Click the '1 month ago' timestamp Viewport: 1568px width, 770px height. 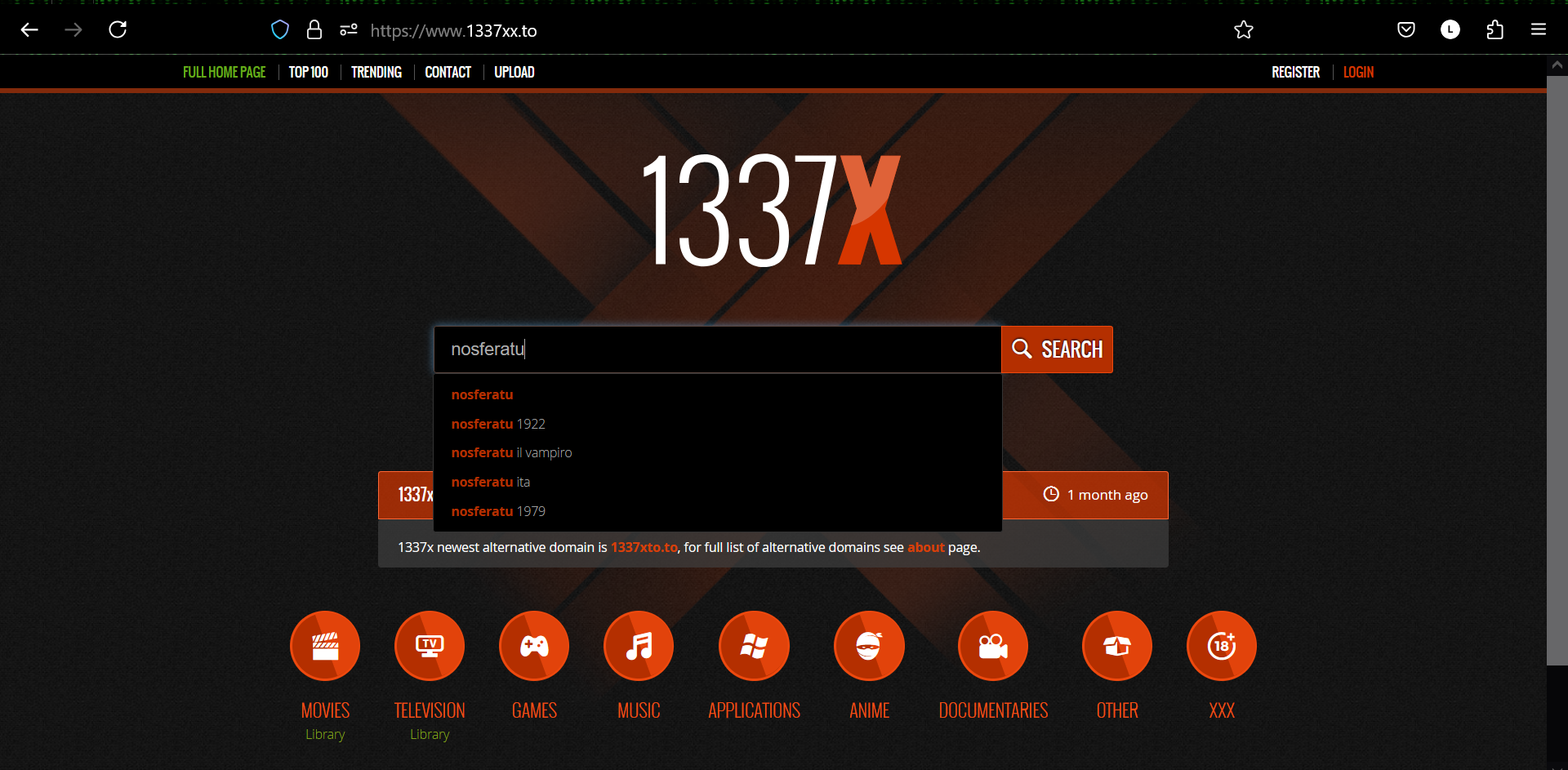coord(1096,495)
